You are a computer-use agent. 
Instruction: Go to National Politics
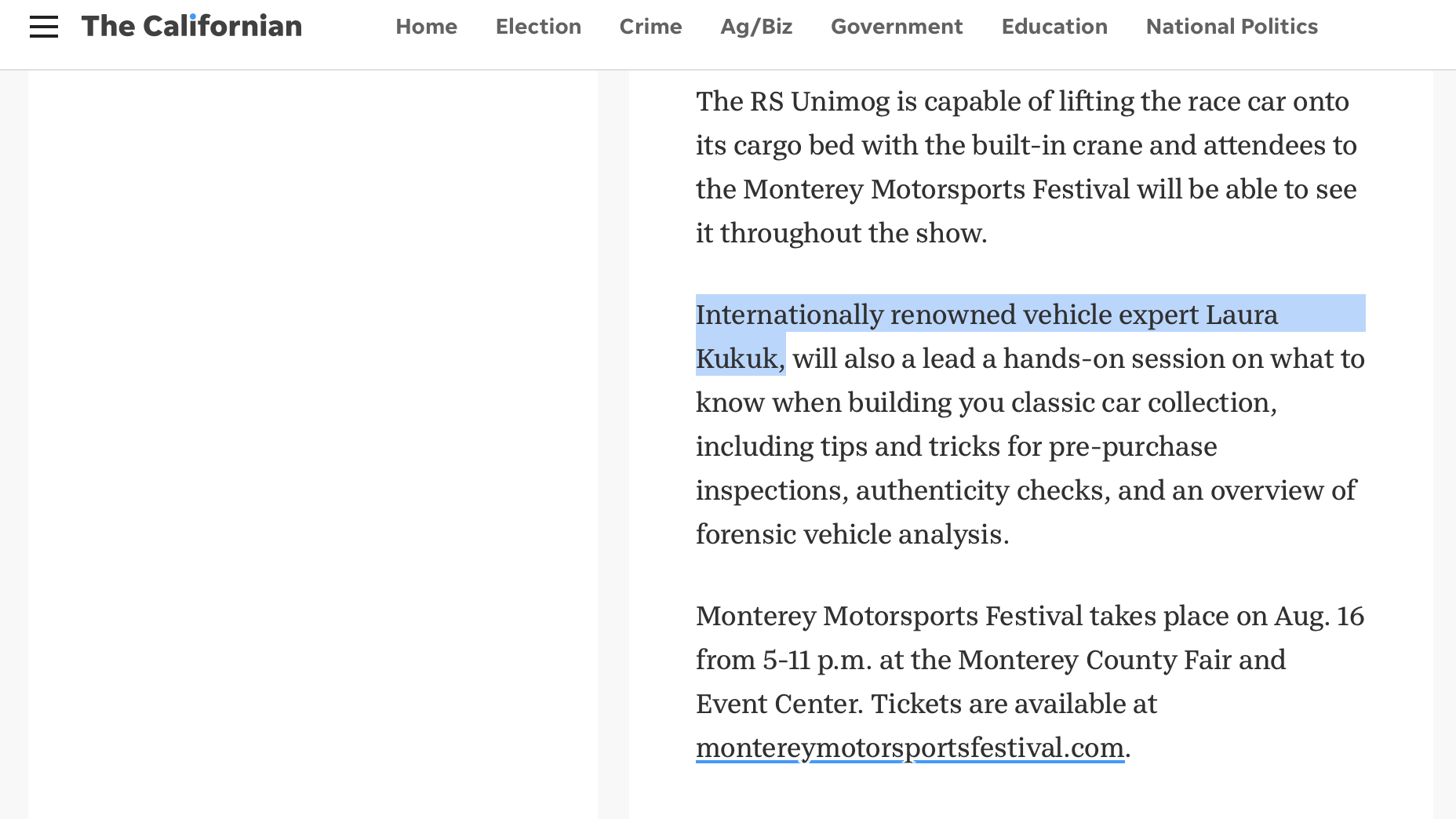pos(1232,27)
